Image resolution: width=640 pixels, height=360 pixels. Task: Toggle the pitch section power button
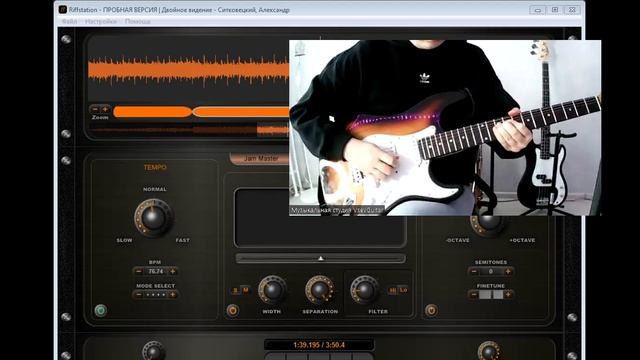tap(431, 310)
